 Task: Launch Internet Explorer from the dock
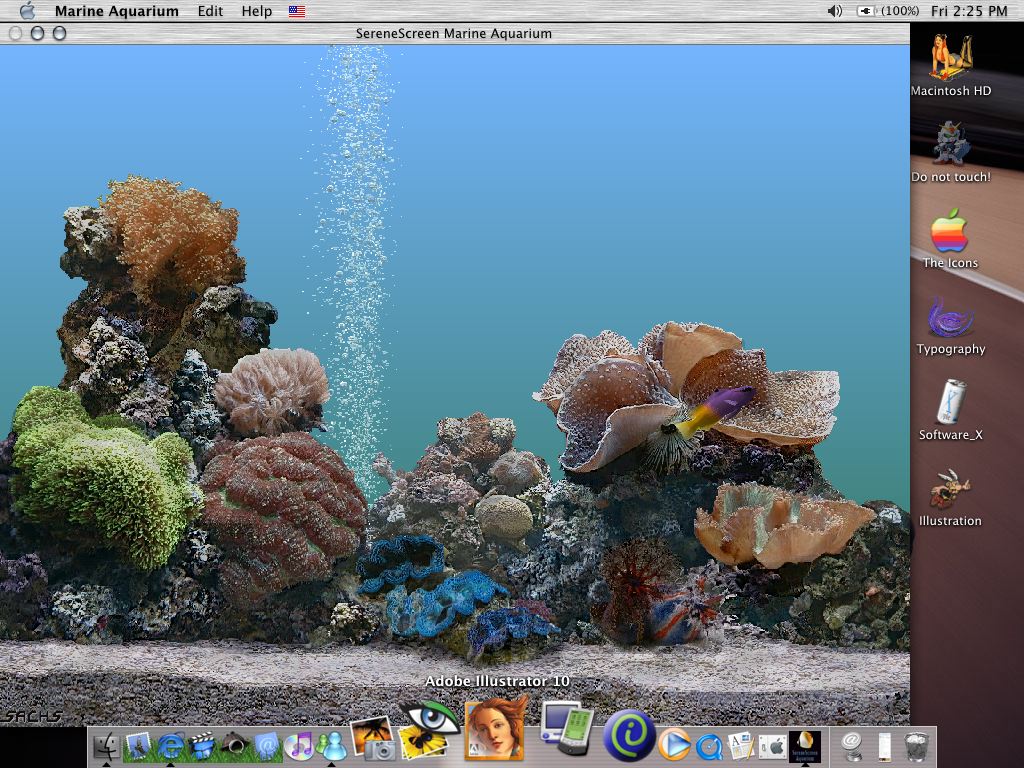(x=171, y=745)
